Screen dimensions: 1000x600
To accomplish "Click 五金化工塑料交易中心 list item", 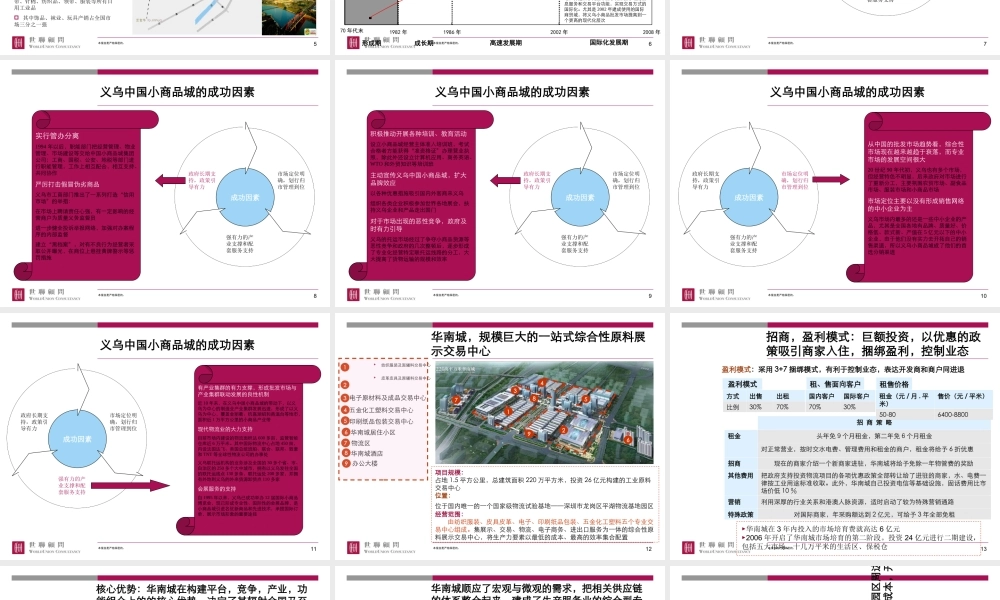I will (x=381, y=410).
